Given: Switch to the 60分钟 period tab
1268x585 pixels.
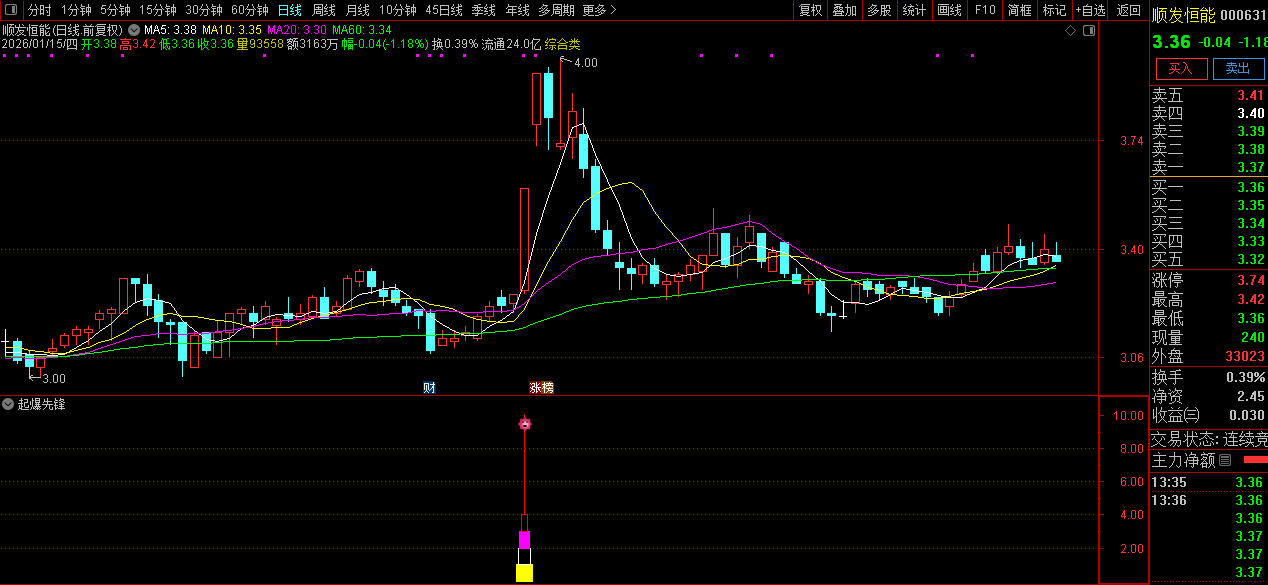Looking at the screenshot, I should click(250, 10).
